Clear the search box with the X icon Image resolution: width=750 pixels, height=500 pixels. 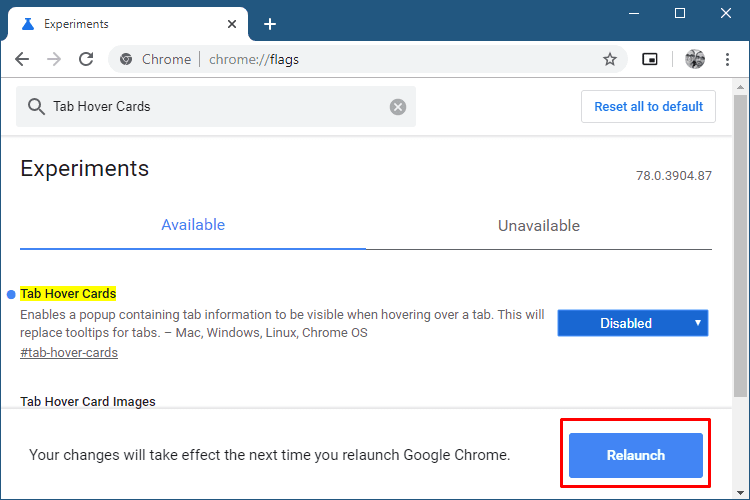397,107
